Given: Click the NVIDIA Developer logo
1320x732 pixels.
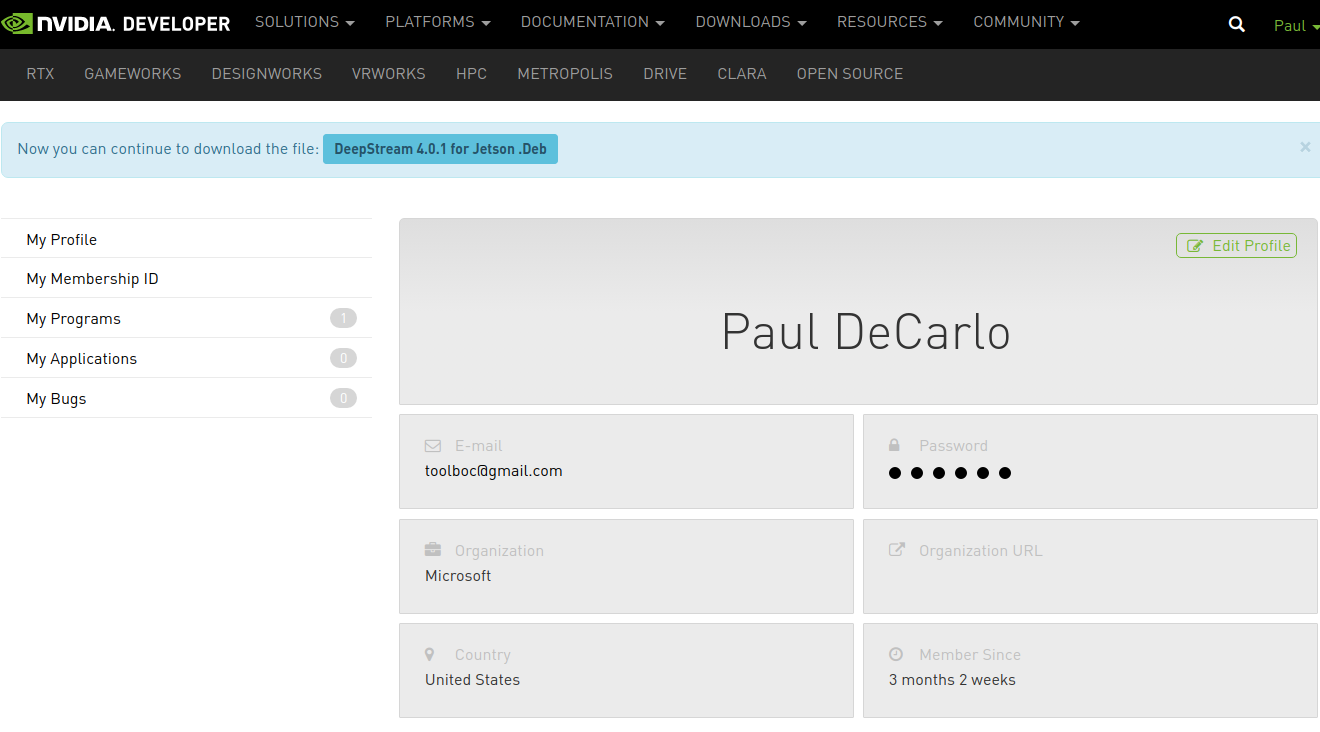Looking at the screenshot, I should [x=116, y=23].
